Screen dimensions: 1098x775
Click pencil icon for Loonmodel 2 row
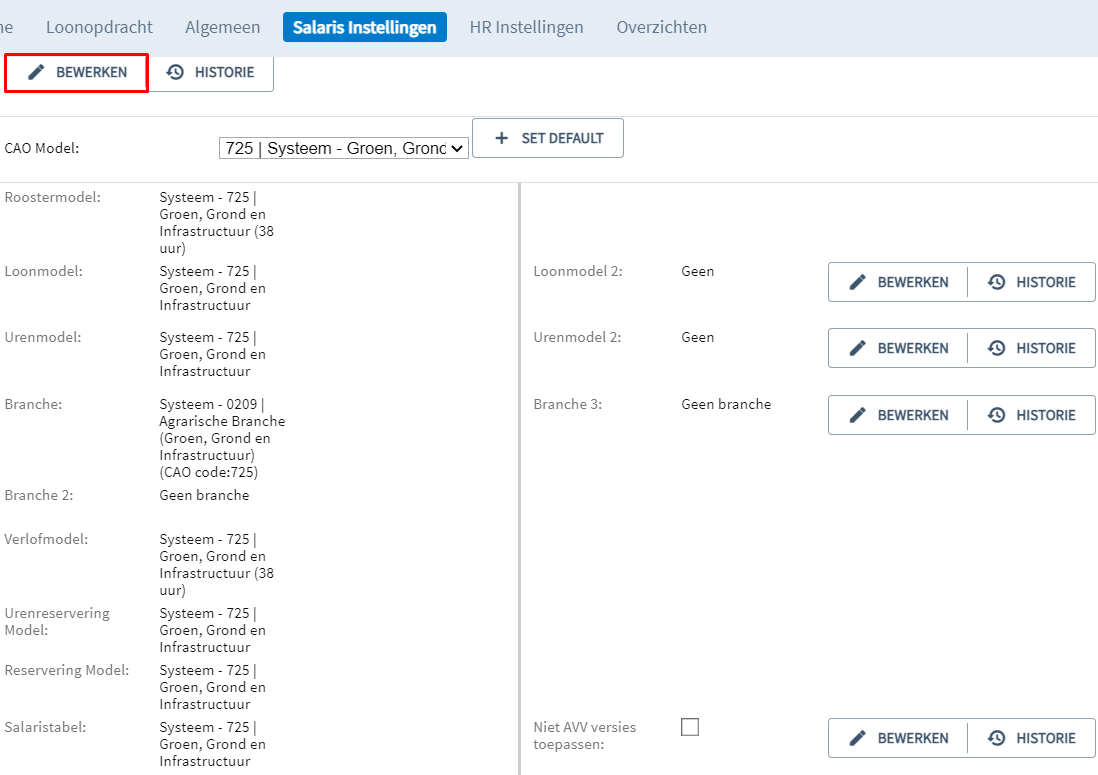857,282
